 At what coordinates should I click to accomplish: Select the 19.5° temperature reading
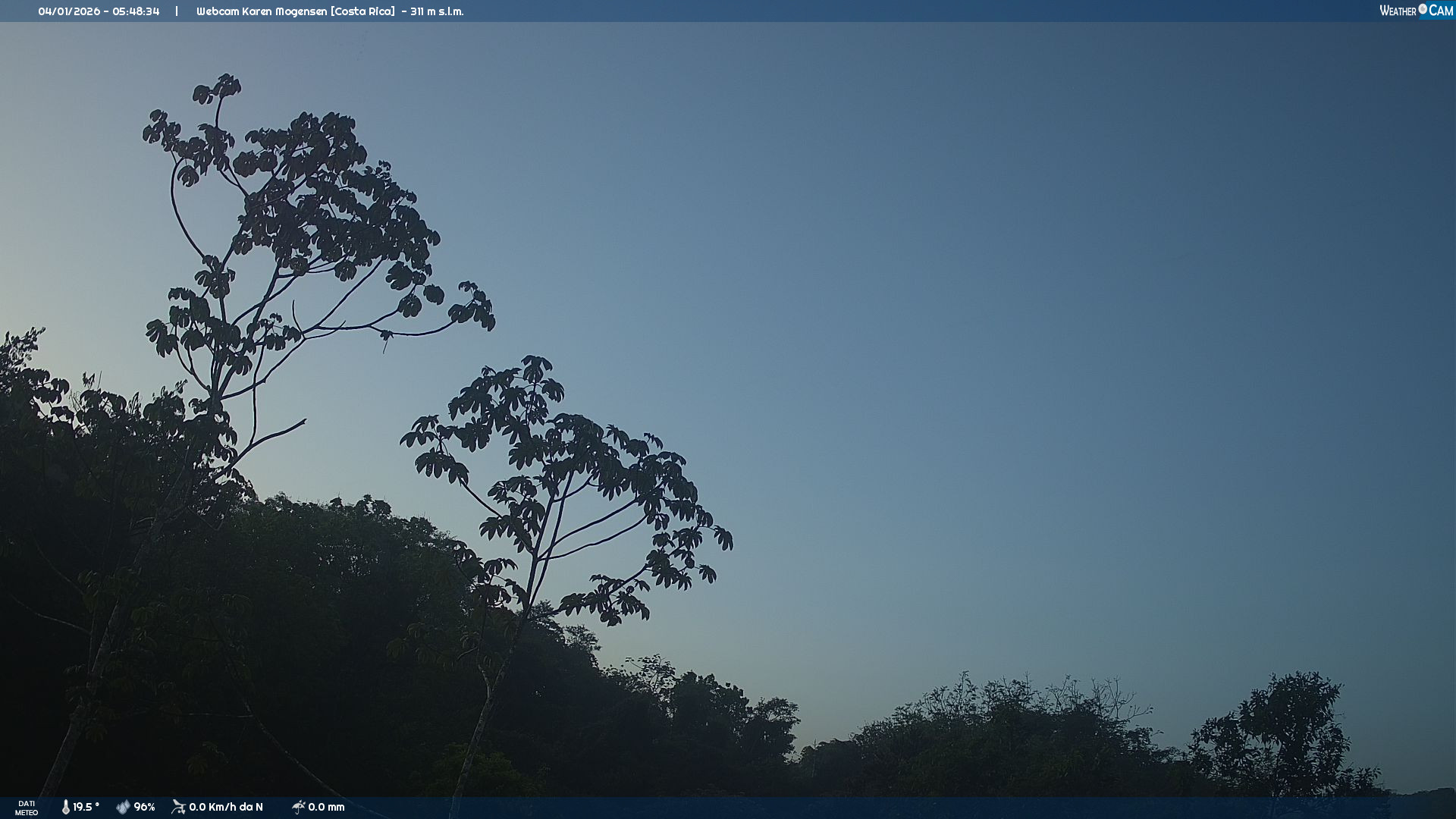(x=86, y=807)
